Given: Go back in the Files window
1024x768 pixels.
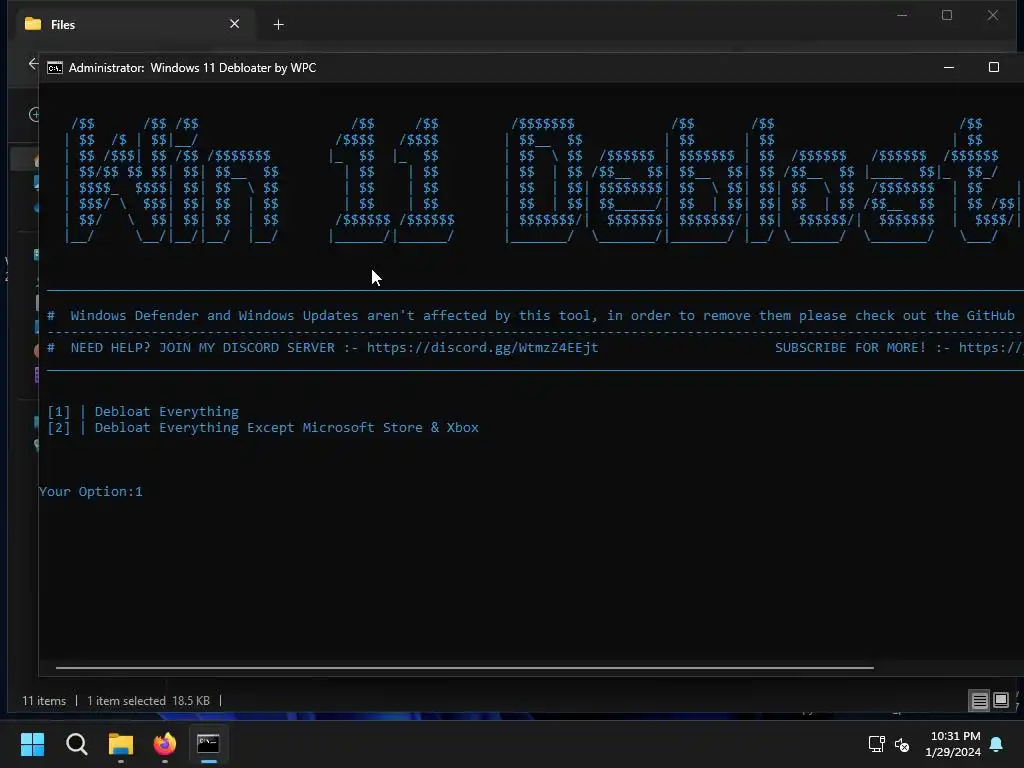Looking at the screenshot, I should (x=33, y=63).
